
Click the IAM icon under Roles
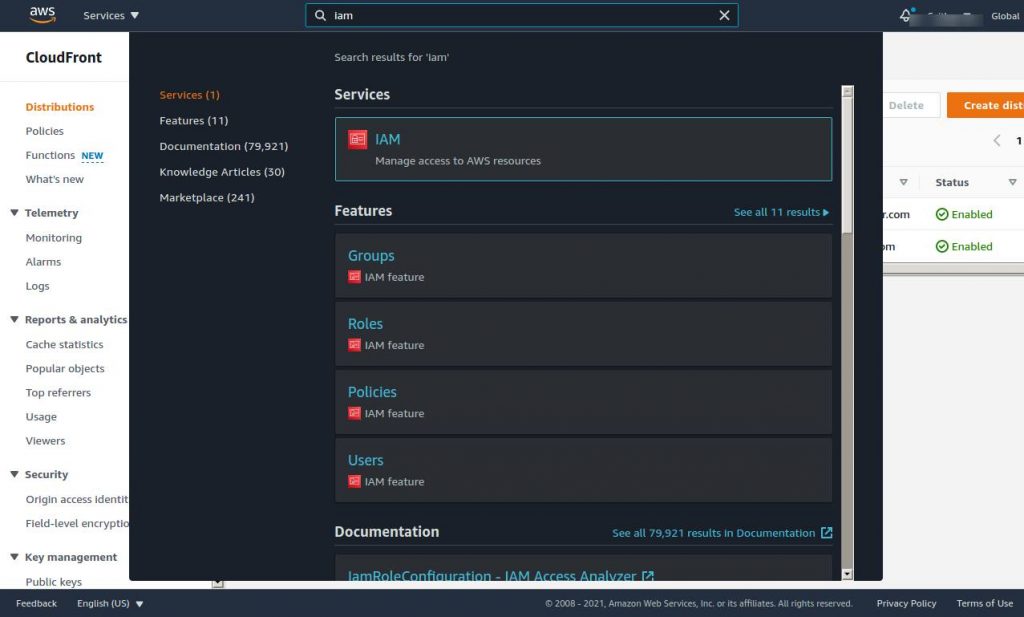[x=354, y=345]
